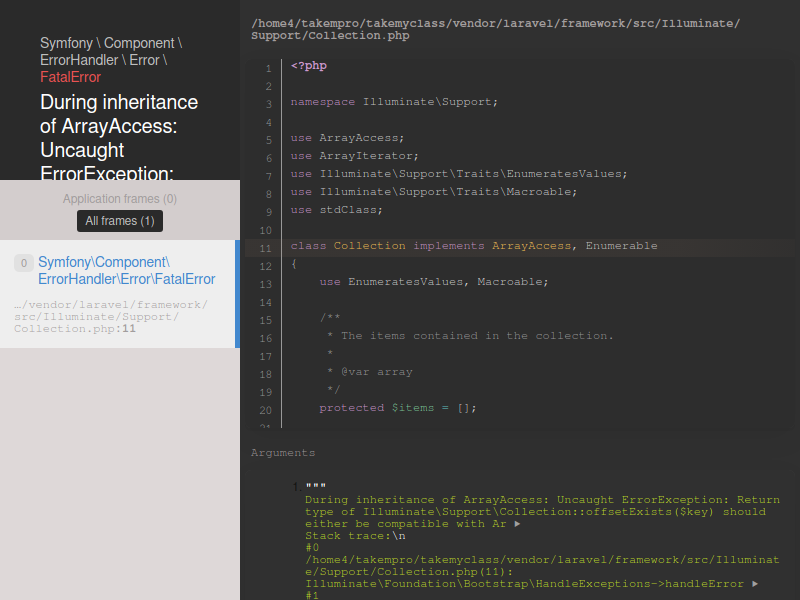Click the 'Stack trace:\n' argument line
This screenshot has width=800, height=600.
click(355, 536)
